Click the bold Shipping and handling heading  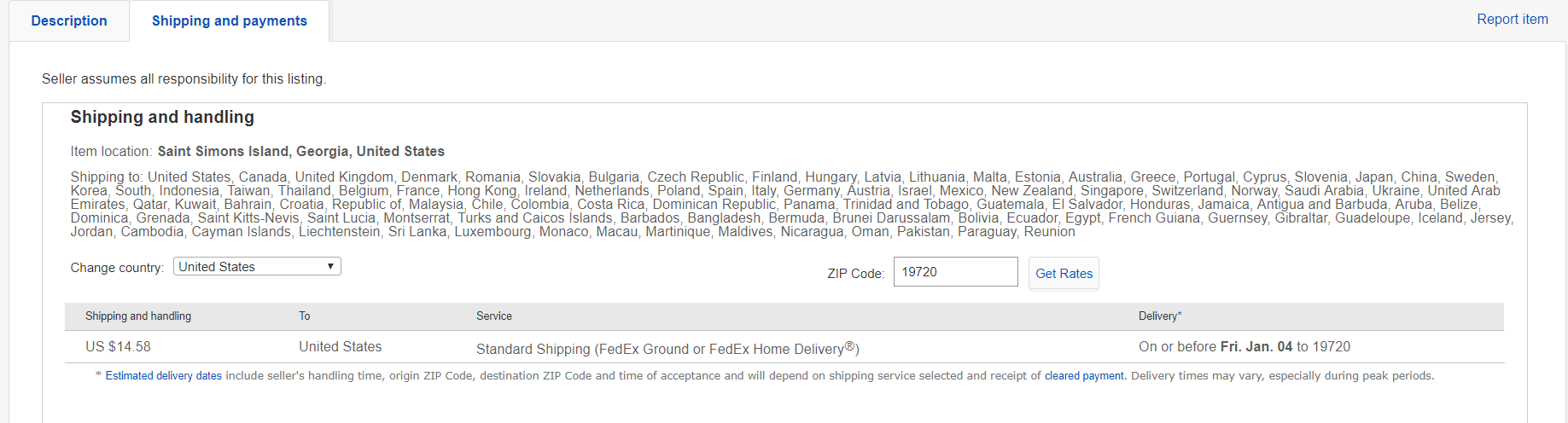coord(162,118)
